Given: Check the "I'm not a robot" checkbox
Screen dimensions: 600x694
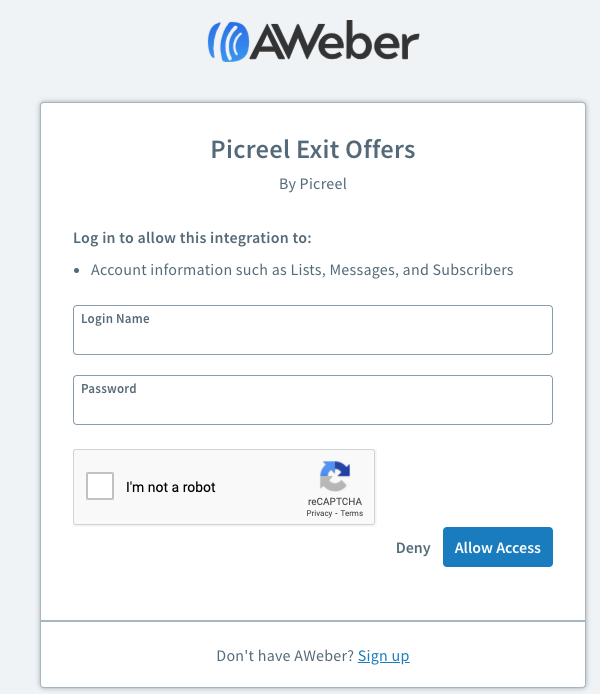Looking at the screenshot, I should point(100,487).
